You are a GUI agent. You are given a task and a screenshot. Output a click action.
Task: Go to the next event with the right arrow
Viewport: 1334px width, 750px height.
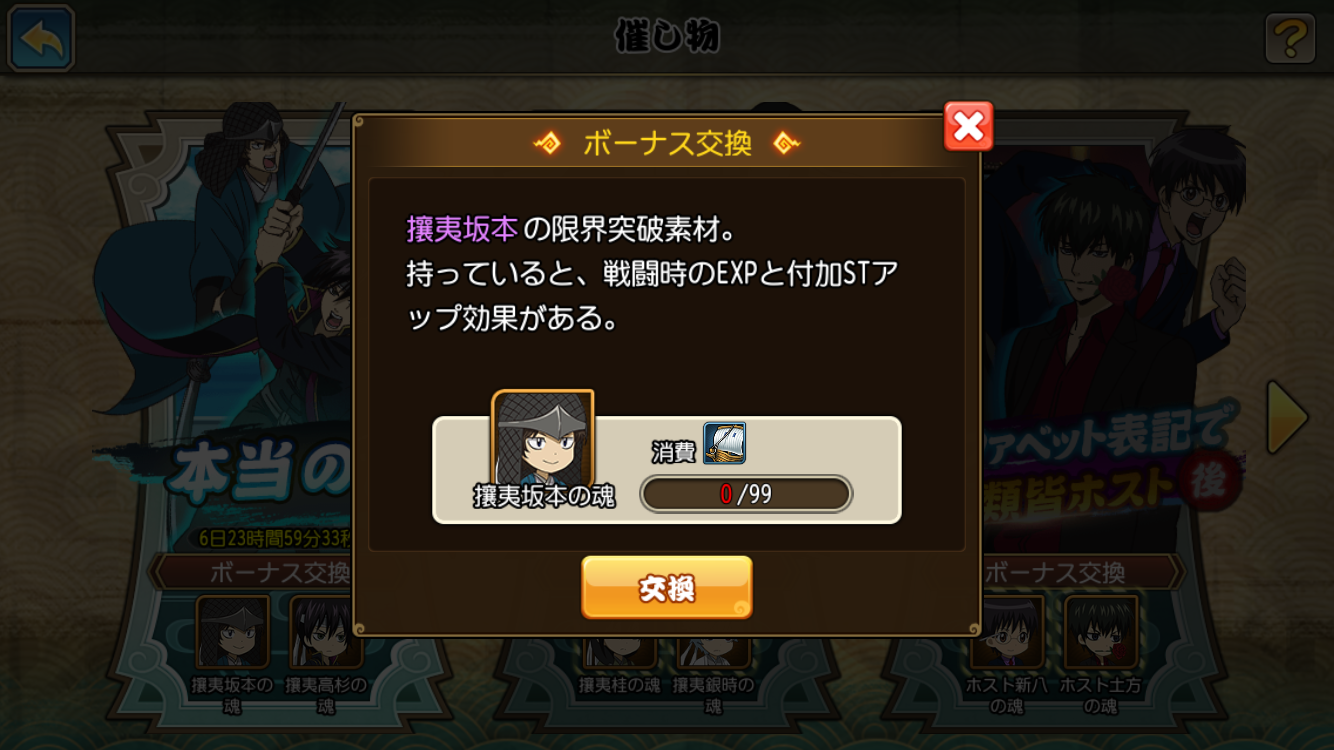[x=1287, y=418]
